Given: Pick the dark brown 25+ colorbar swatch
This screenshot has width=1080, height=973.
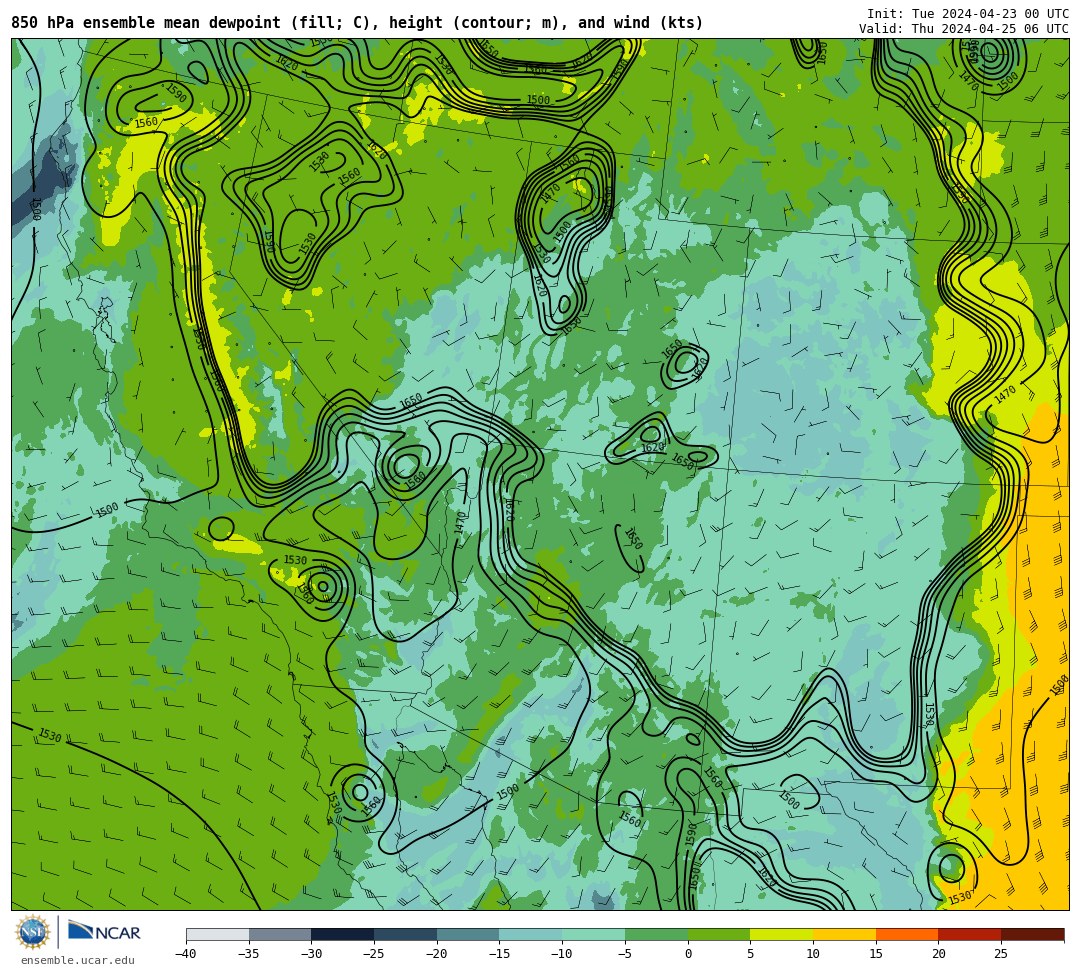Looking at the screenshot, I should [x=1032, y=934].
